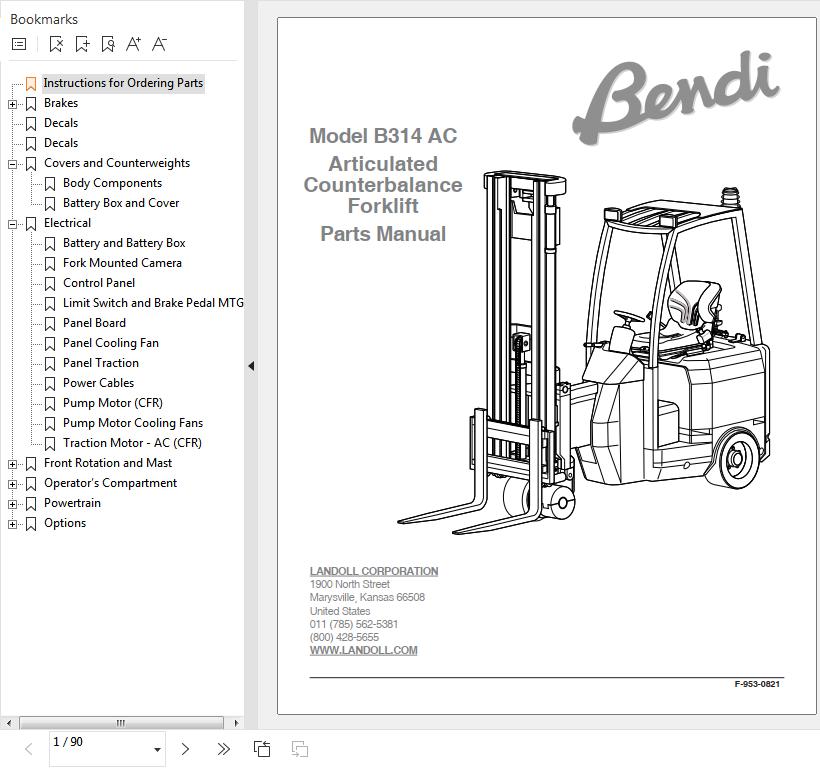
Task: Collapse the bookmarks panel arrow
Action: tap(251, 366)
